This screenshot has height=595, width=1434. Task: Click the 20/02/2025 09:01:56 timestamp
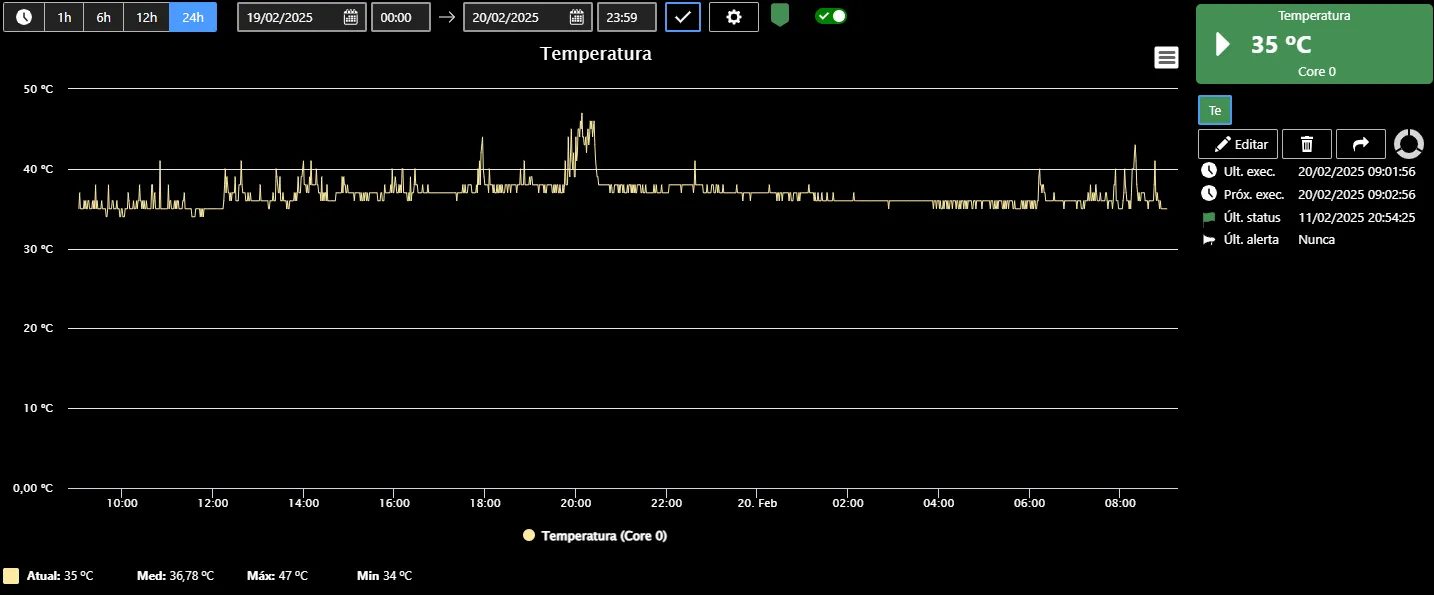1356,171
